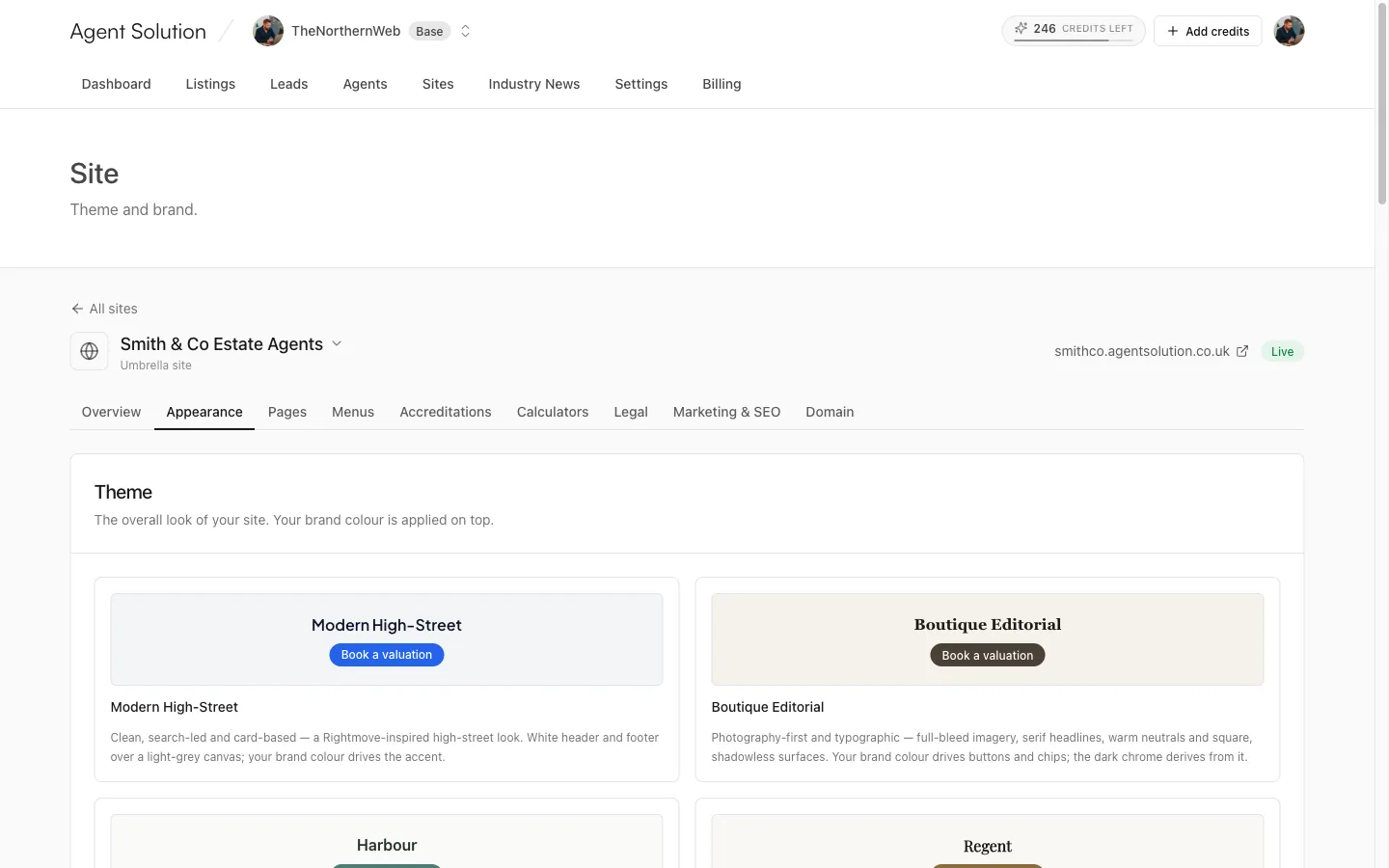Image resolution: width=1389 pixels, height=868 pixels.
Task: Choose the Regent theme preview
Action: coord(988,839)
